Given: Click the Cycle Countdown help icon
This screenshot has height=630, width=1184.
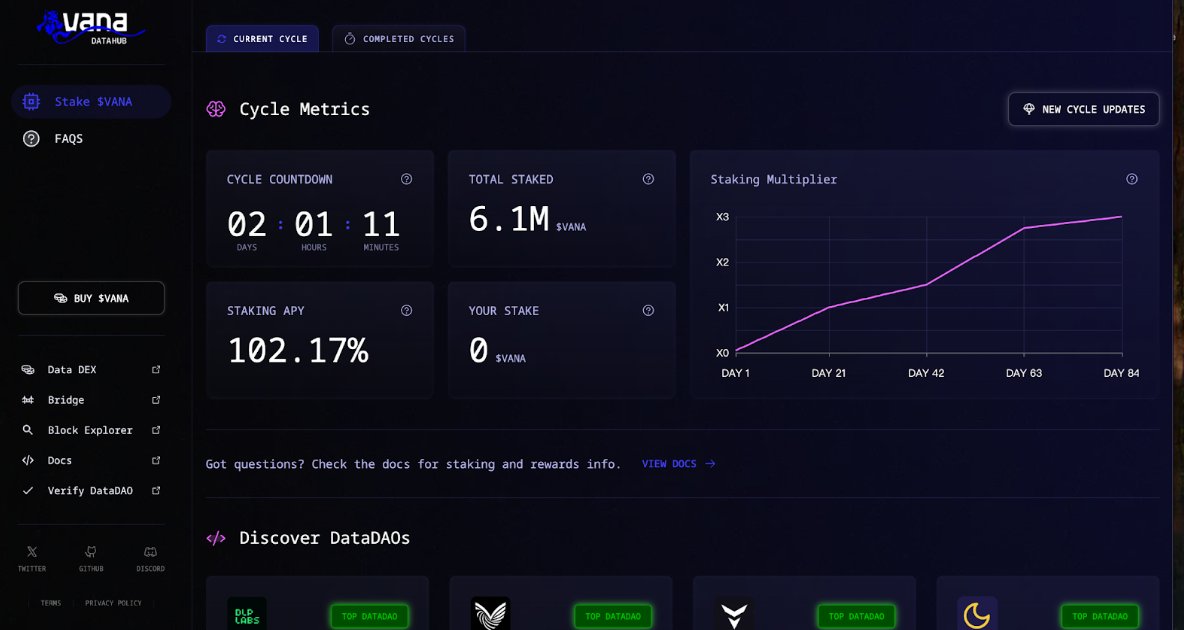Looking at the screenshot, I should [x=406, y=179].
